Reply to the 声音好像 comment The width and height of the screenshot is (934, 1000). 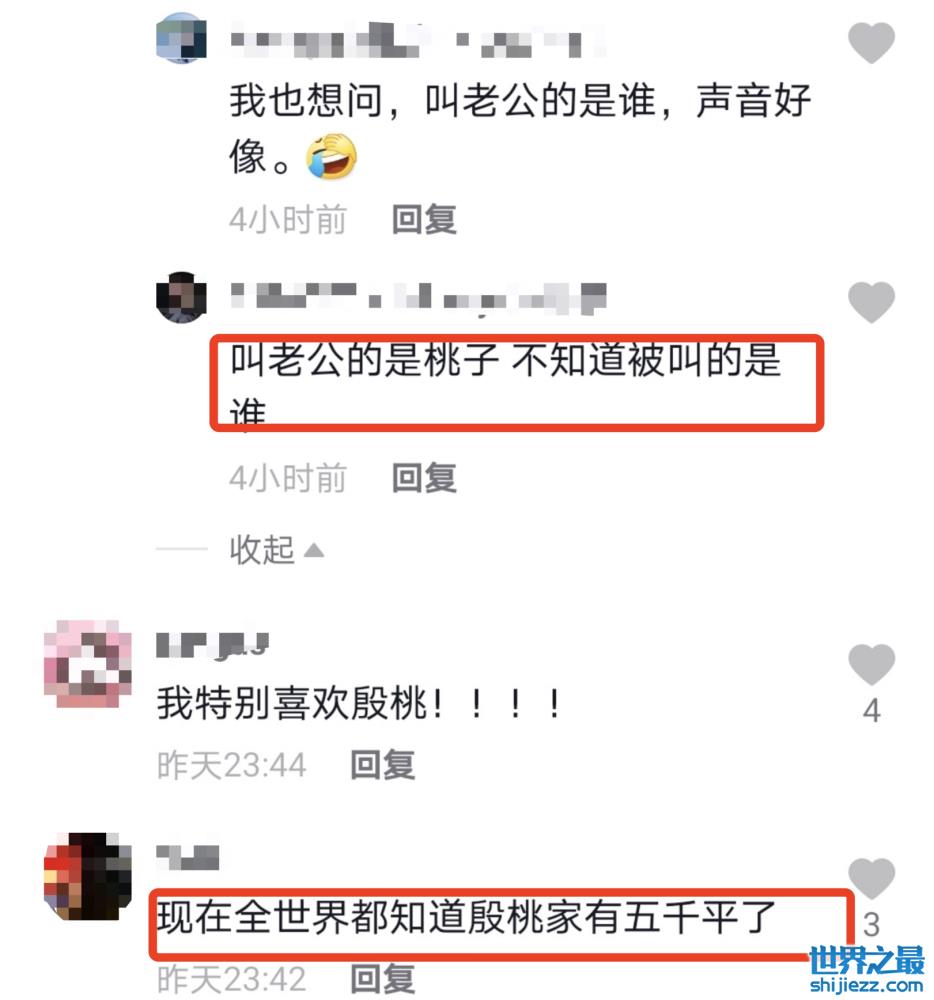pos(424,219)
